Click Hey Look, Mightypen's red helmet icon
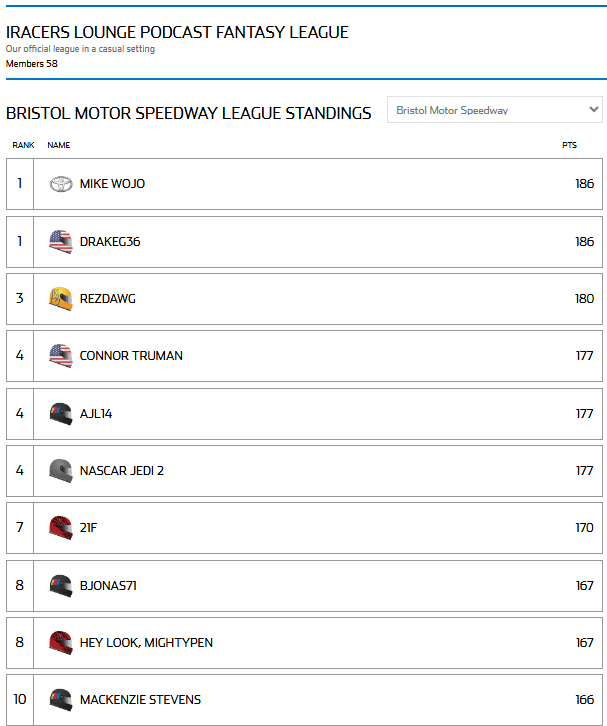Image resolution: width=607 pixels, height=726 pixels. click(61, 642)
